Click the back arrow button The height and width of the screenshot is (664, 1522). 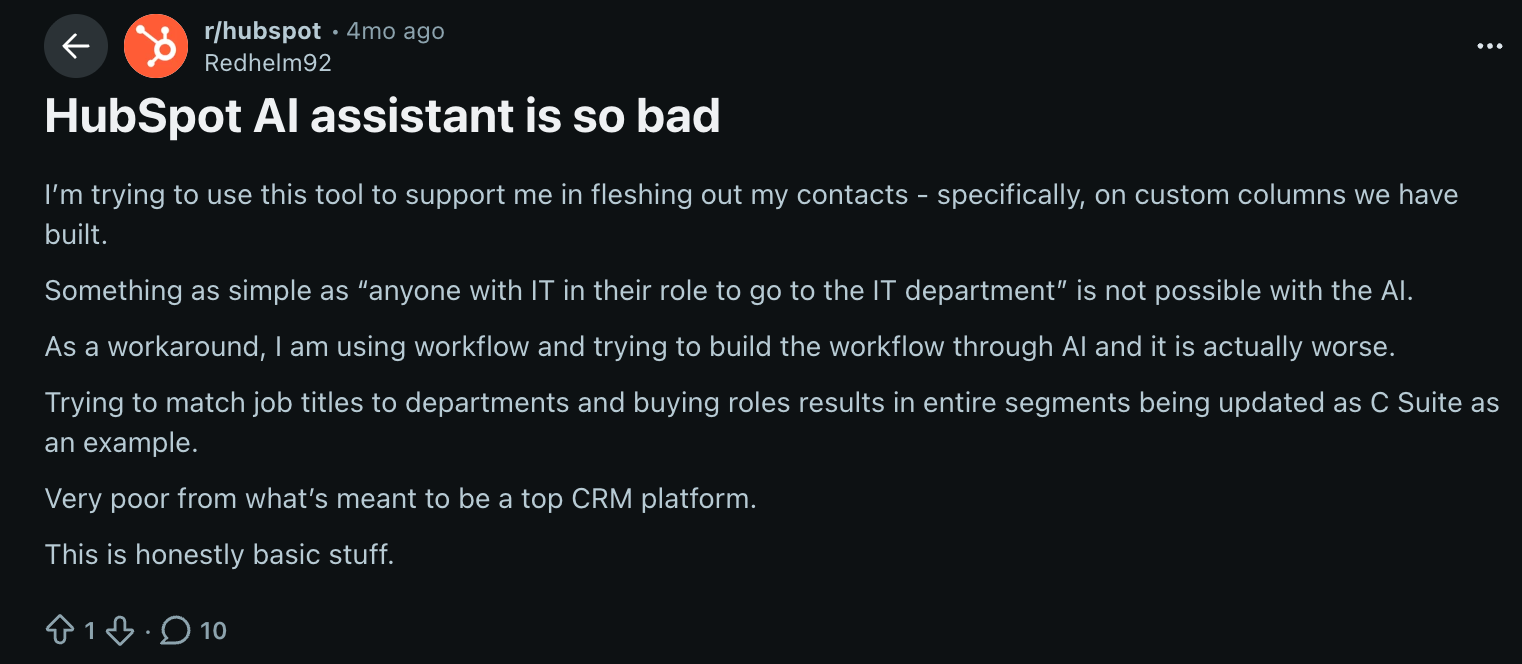click(75, 46)
